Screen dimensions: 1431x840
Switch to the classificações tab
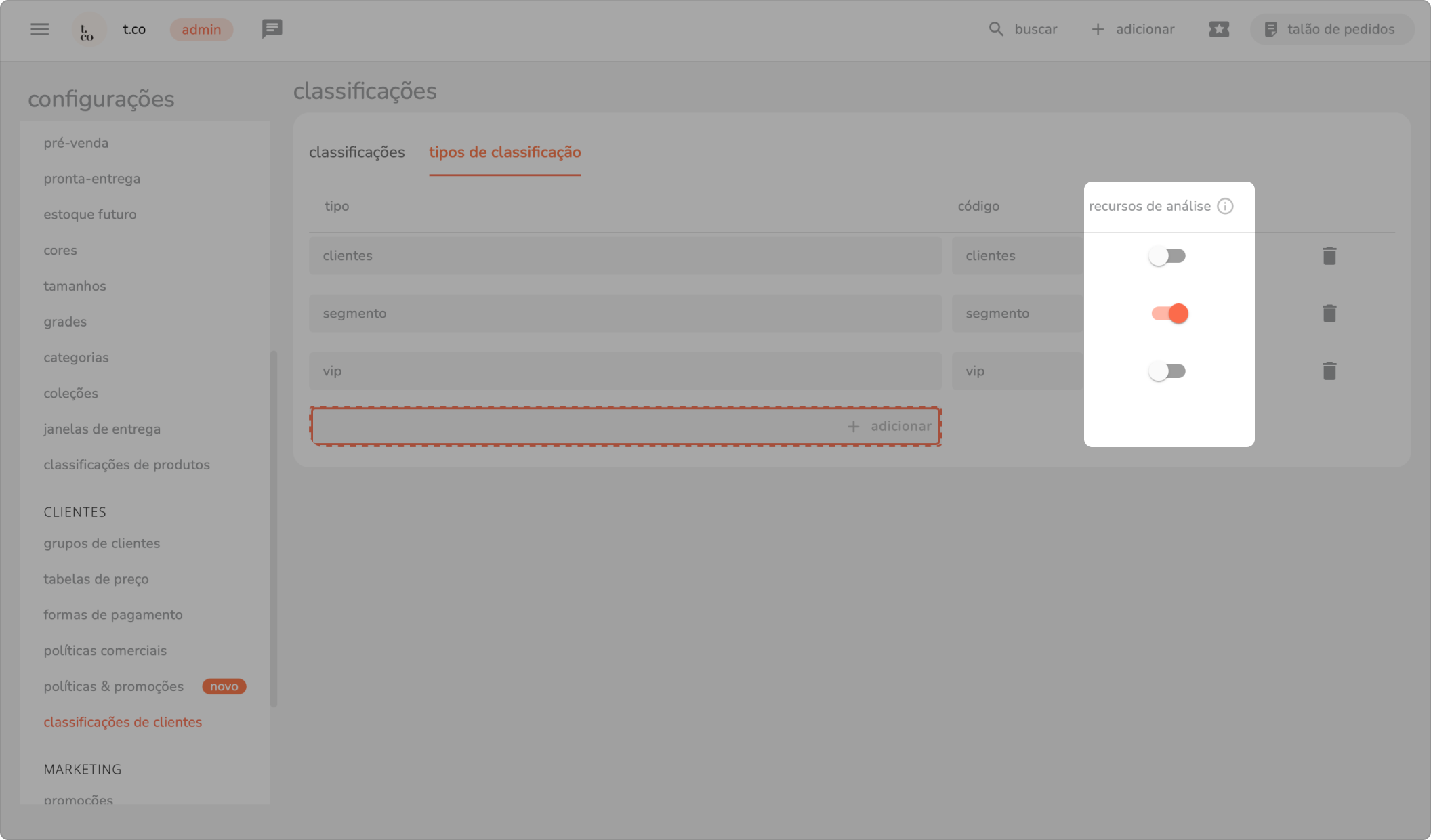(356, 152)
